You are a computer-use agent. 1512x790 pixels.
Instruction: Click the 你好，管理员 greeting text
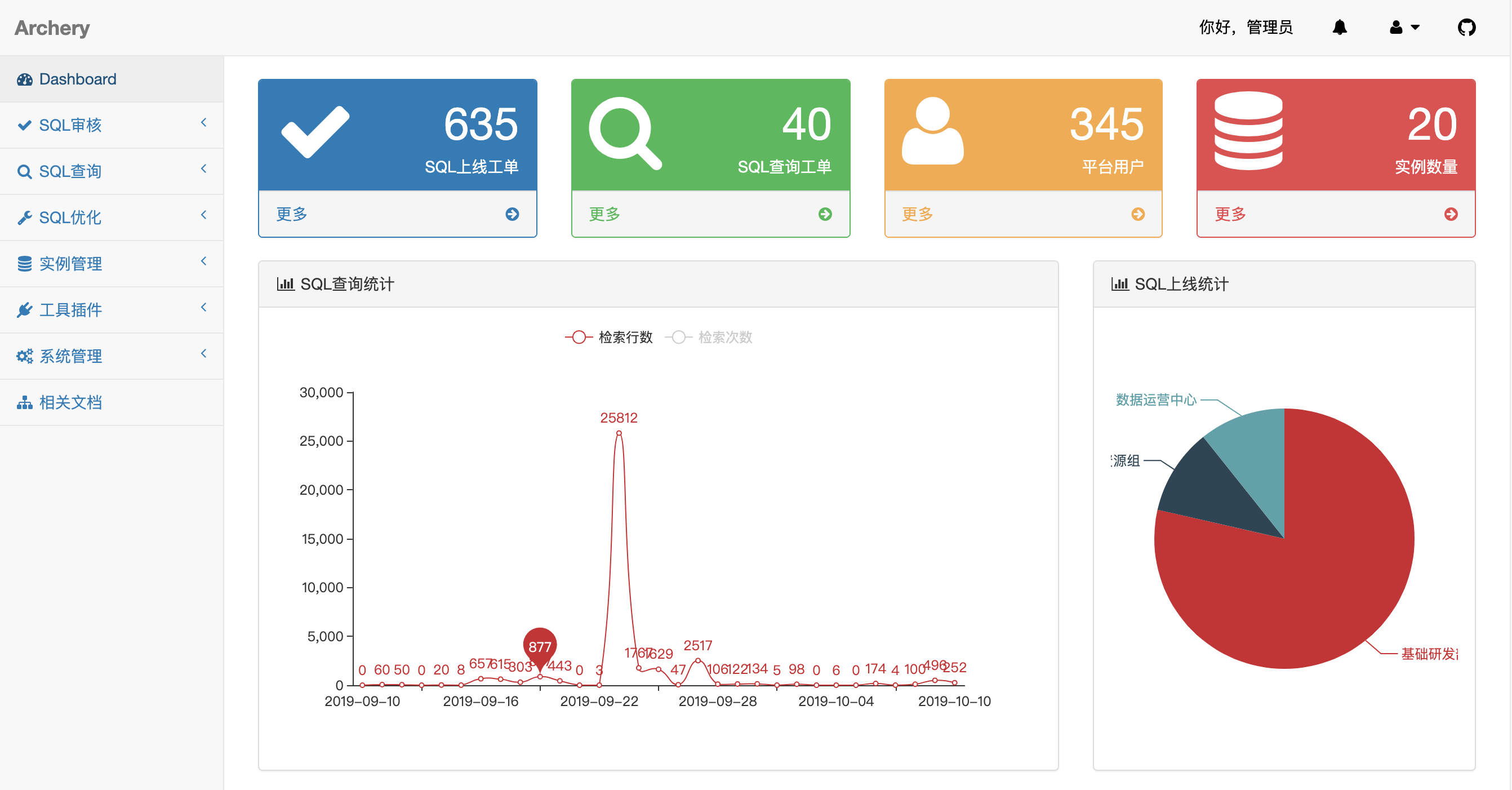1246,27
